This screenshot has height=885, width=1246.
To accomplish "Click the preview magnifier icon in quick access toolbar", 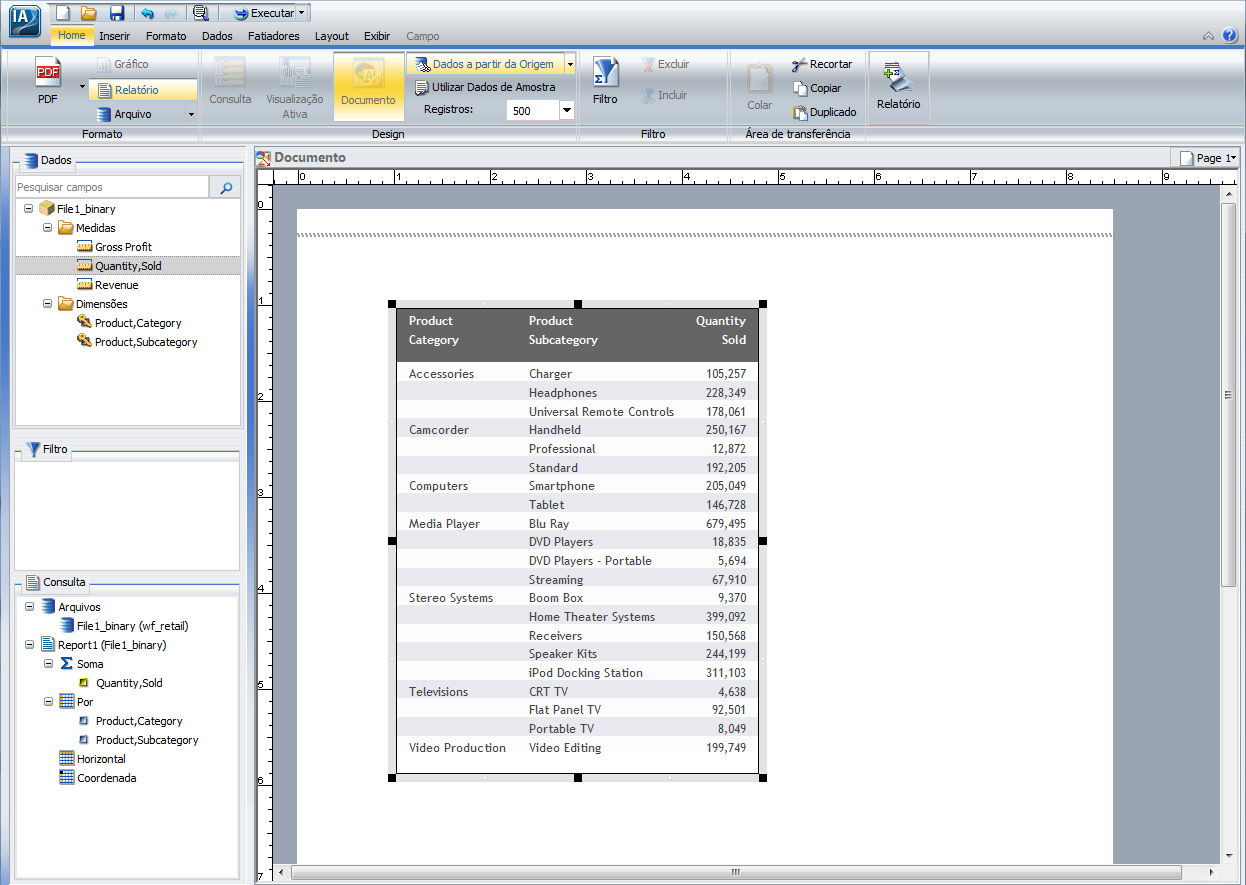I will pos(200,13).
